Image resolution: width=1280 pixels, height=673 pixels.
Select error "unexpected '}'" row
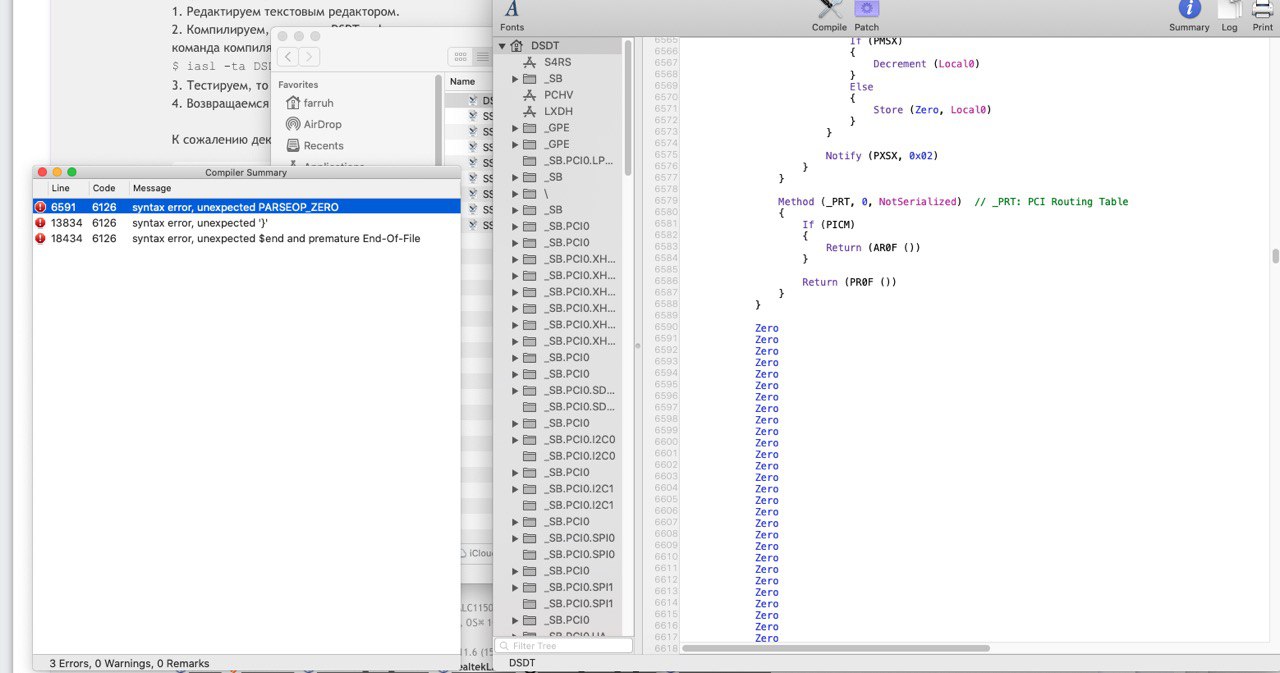246,223
